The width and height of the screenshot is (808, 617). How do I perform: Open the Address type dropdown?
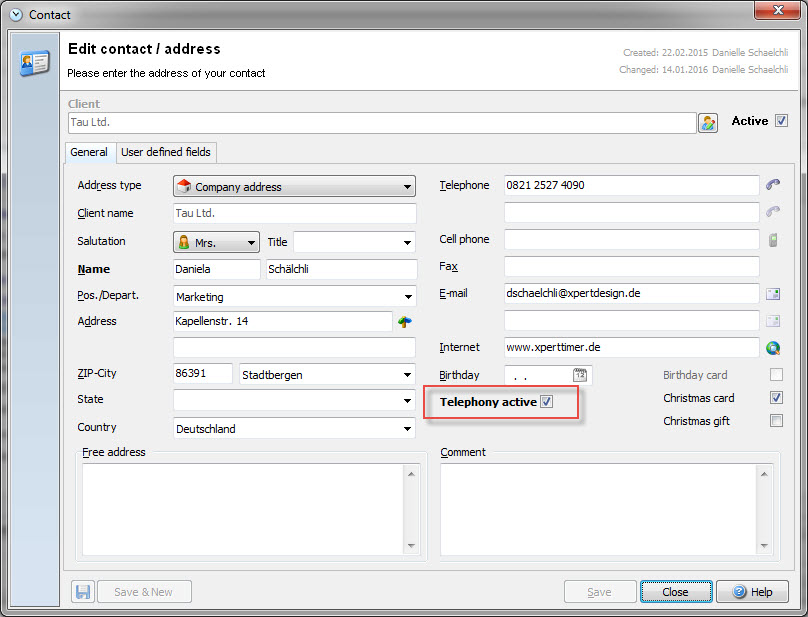click(294, 187)
